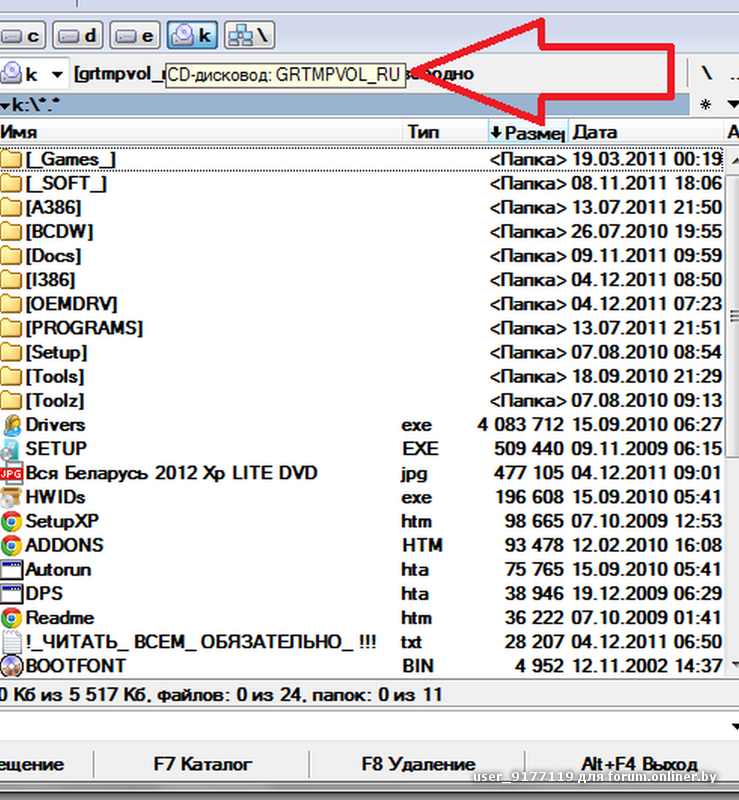Open directory history dropdown arrow
The height and width of the screenshot is (800, 739).
[x=732, y=105]
